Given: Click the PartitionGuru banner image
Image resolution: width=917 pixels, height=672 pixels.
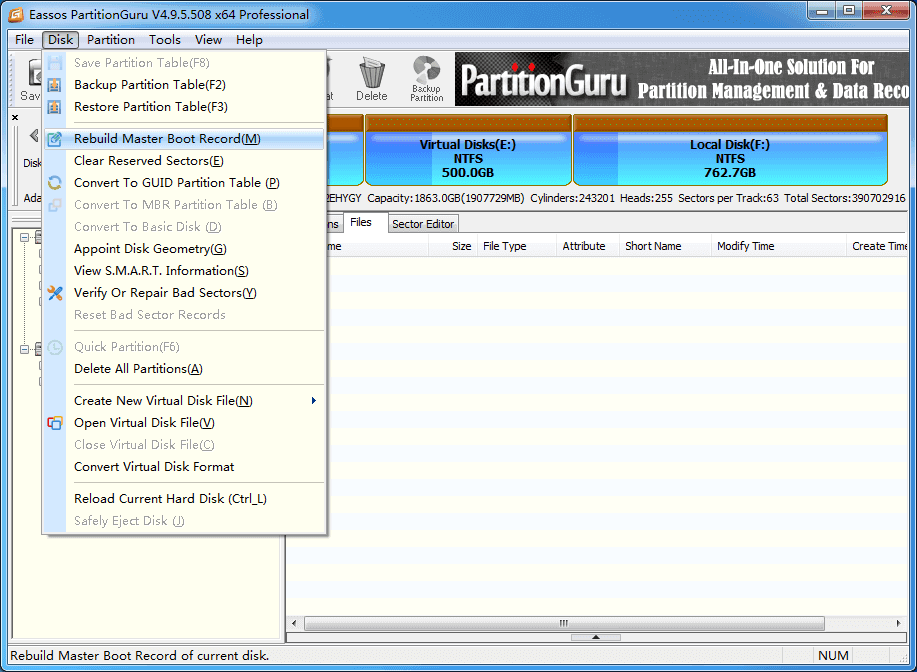Looking at the screenshot, I should pos(682,80).
